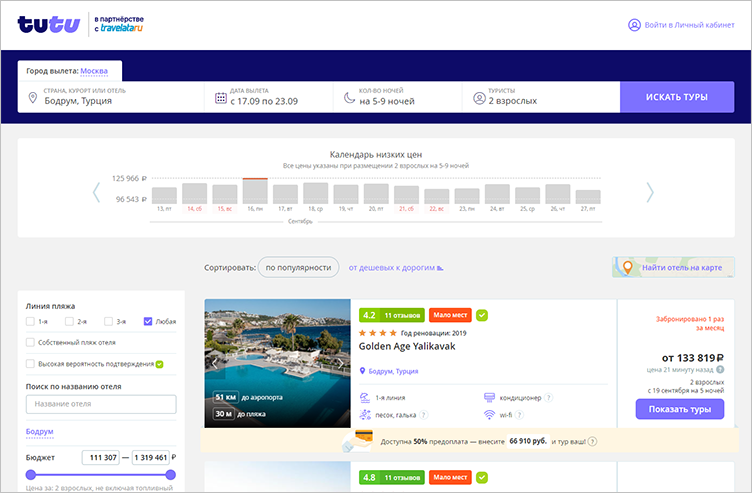Screen dimensions: 752x493
Task: Click the tourists person icon
Action: pos(479,98)
